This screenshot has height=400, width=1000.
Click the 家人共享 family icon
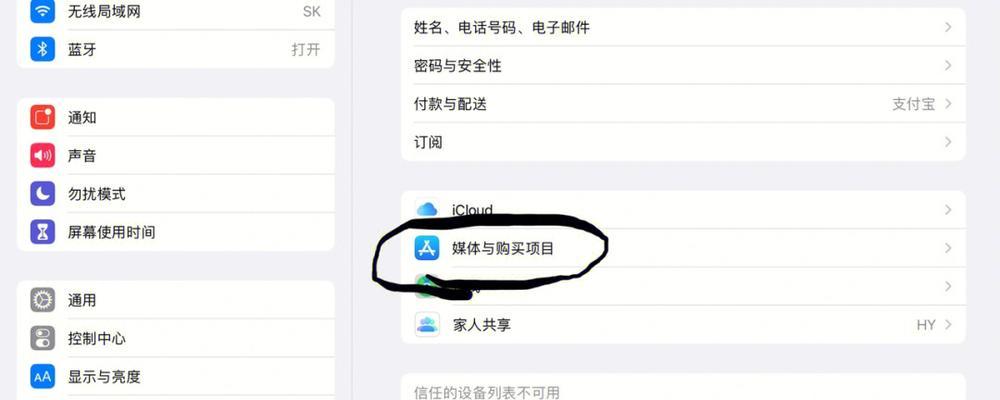427,325
